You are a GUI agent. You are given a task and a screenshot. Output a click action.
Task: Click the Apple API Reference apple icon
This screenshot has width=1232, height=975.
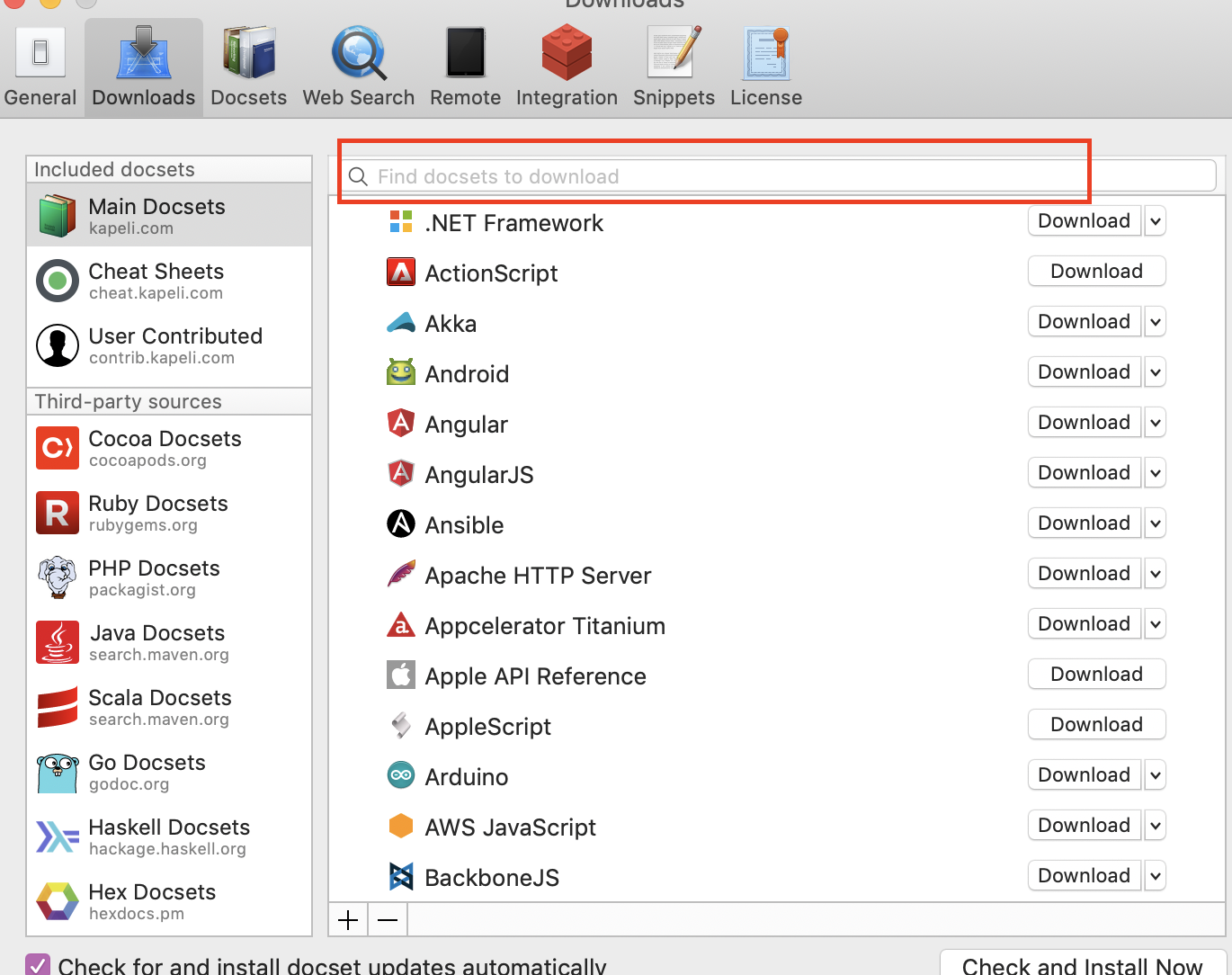coord(401,675)
